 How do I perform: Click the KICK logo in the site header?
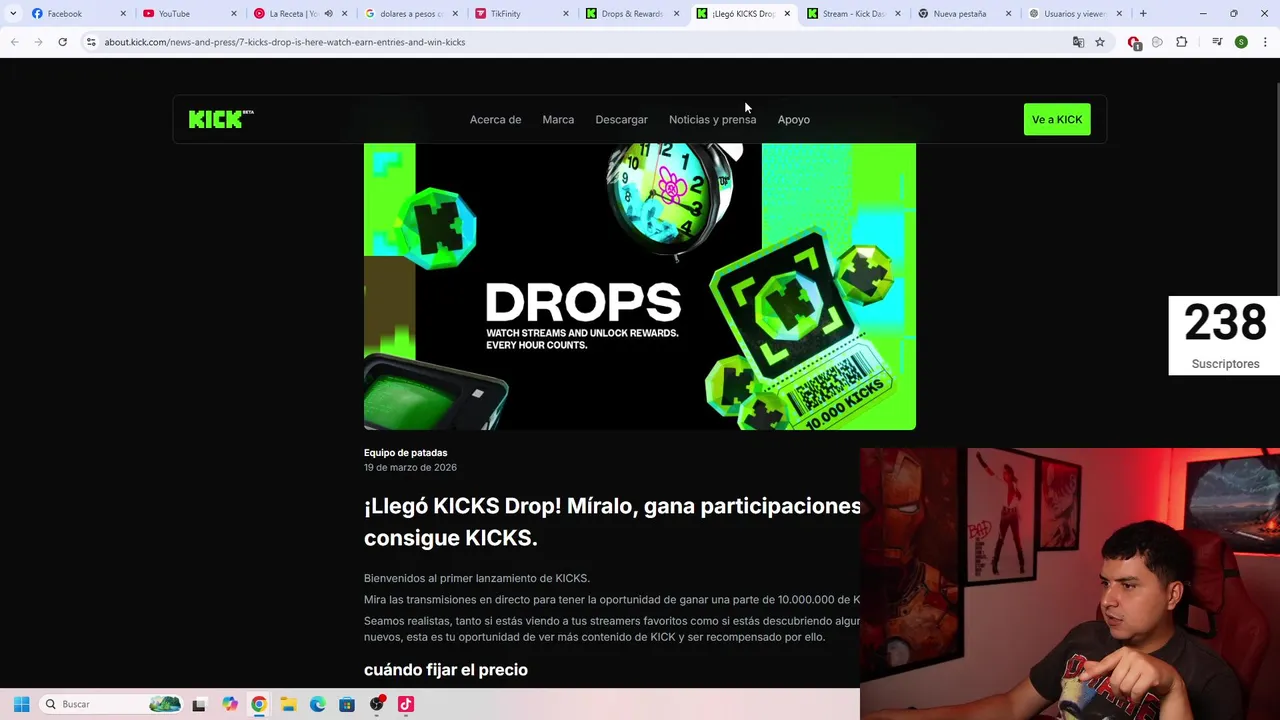(221, 119)
